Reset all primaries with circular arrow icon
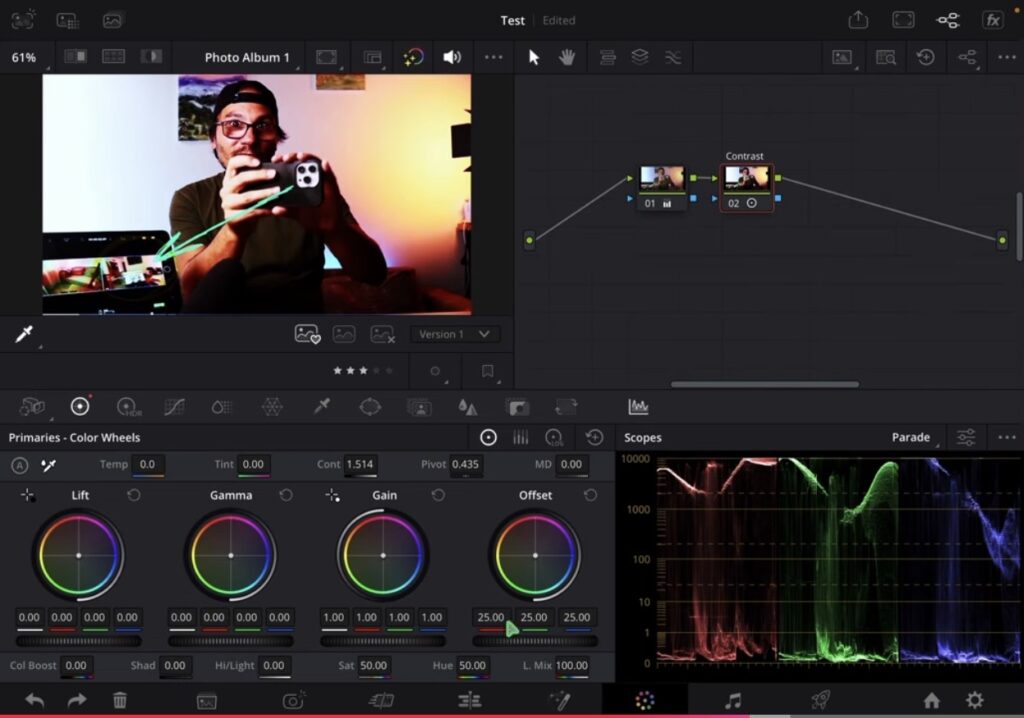The height and width of the screenshot is (718, 1024). click(x=594, y=437)
